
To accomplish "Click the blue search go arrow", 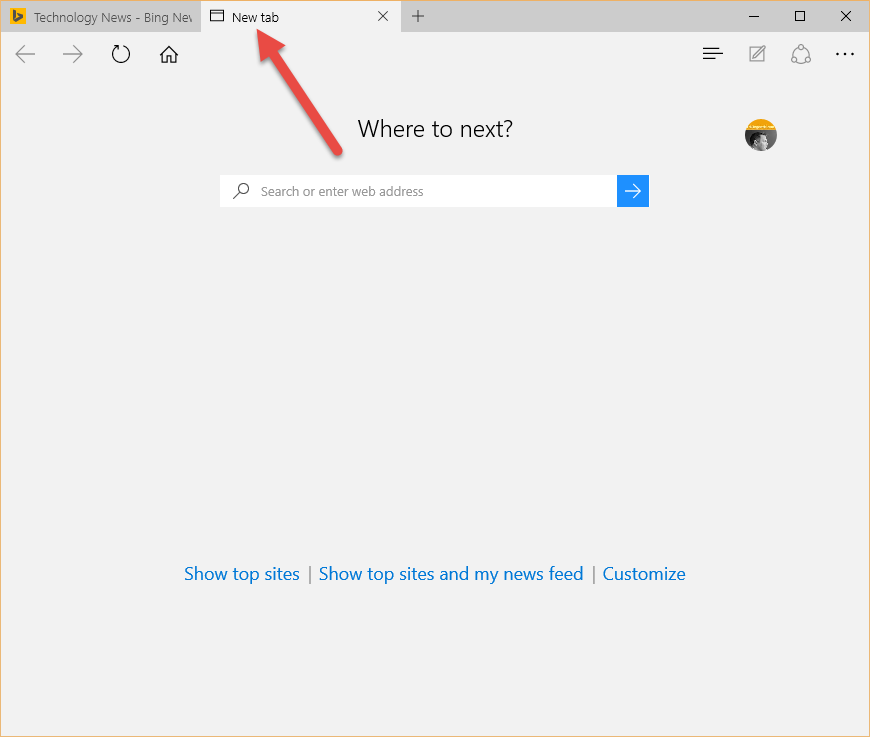I will (x=632, y=190).
